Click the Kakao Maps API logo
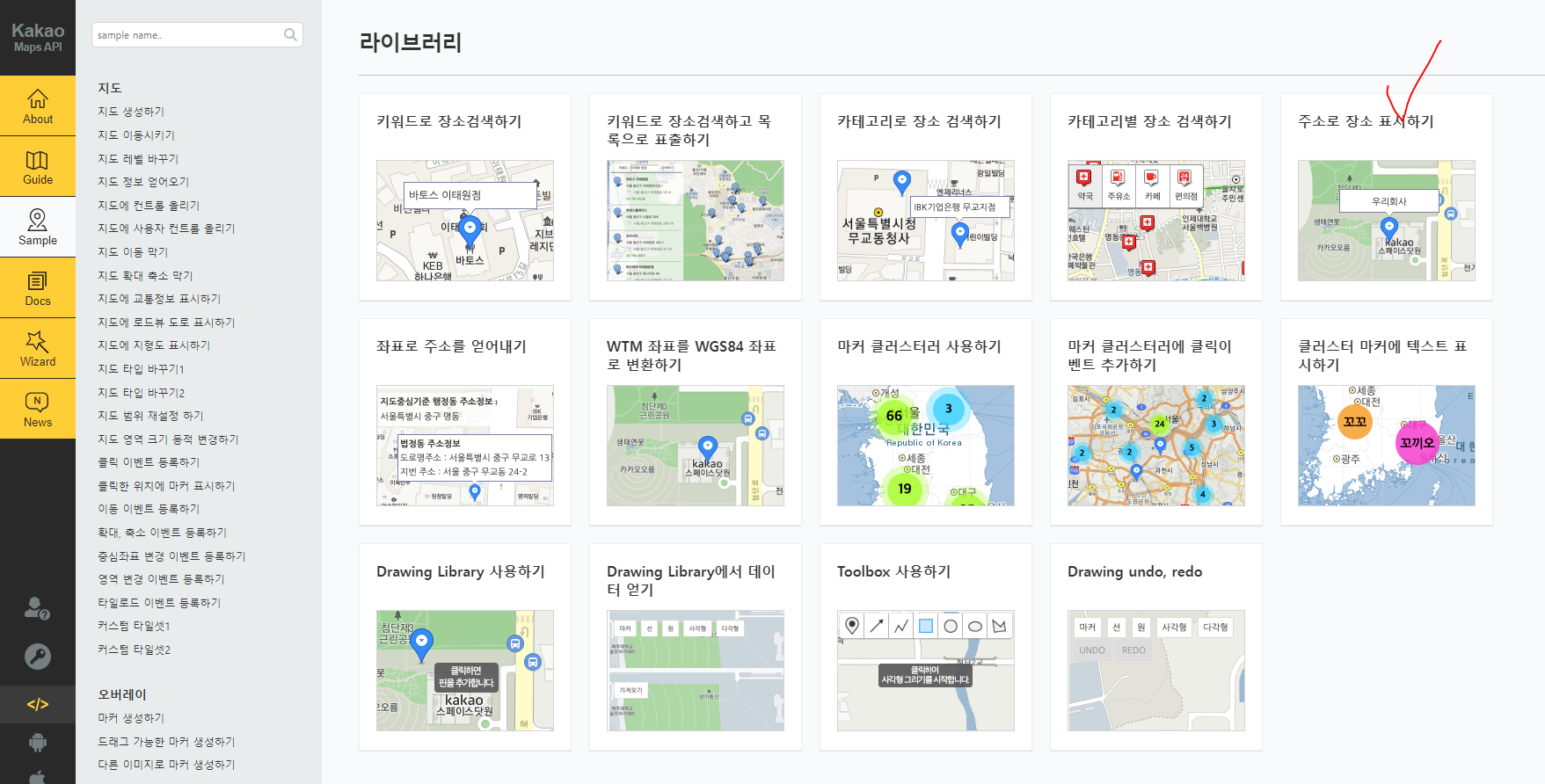The image size is (1545, 784). coord(38,37)
